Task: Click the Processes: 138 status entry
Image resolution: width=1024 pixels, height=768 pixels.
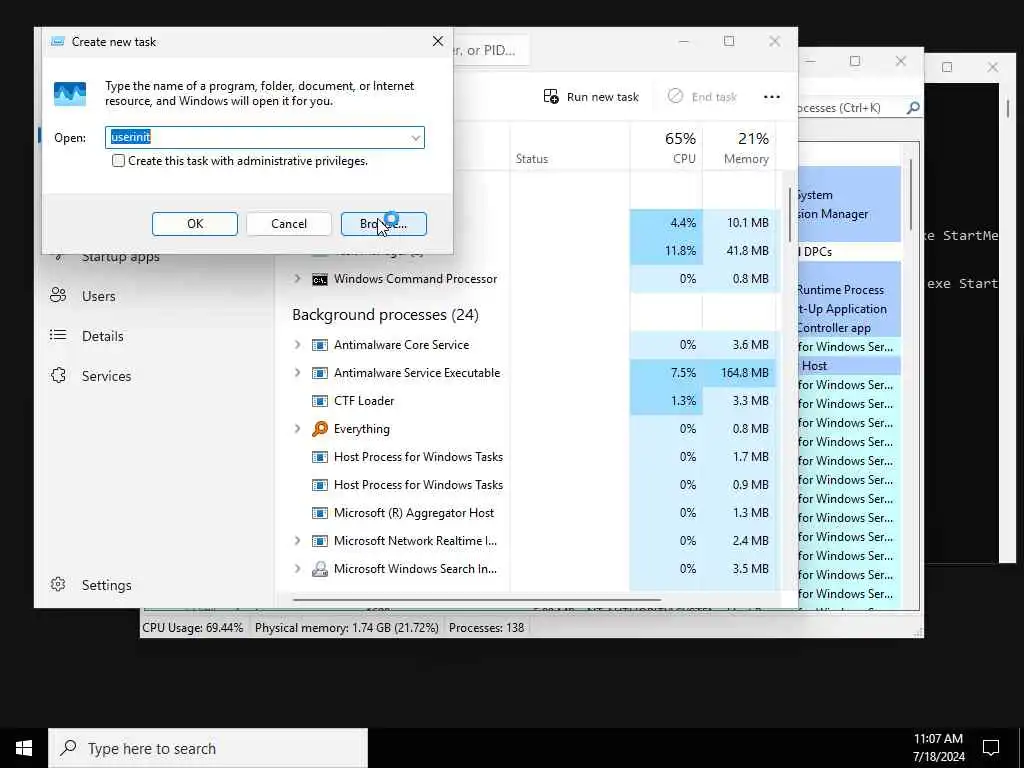Action: pyautogui.click(x=487, y=628)
